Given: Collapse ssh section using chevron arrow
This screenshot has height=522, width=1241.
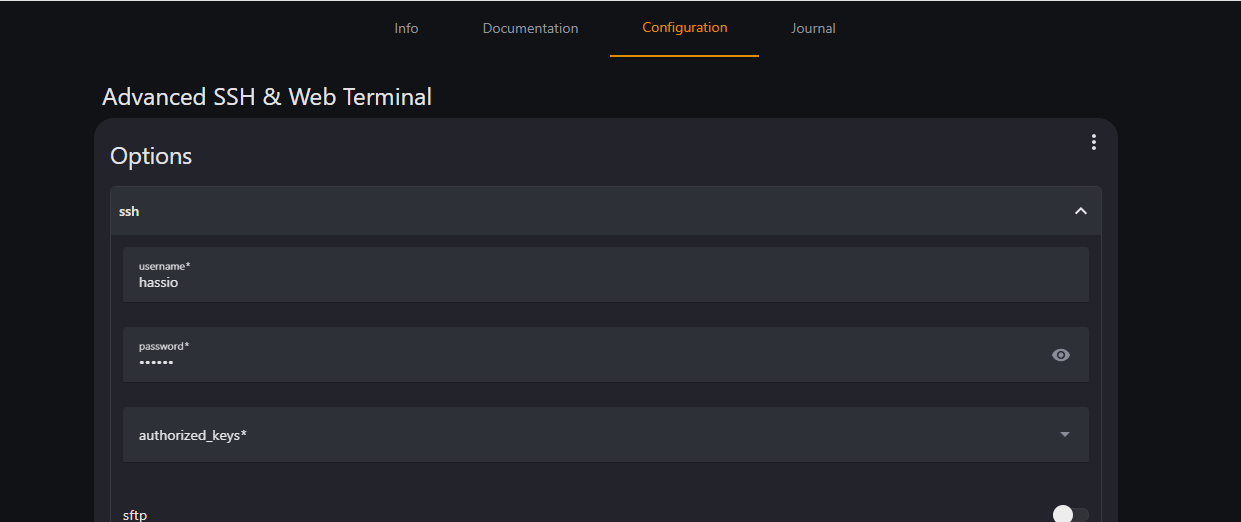Looking at the screenshot, I should 1080,211.
